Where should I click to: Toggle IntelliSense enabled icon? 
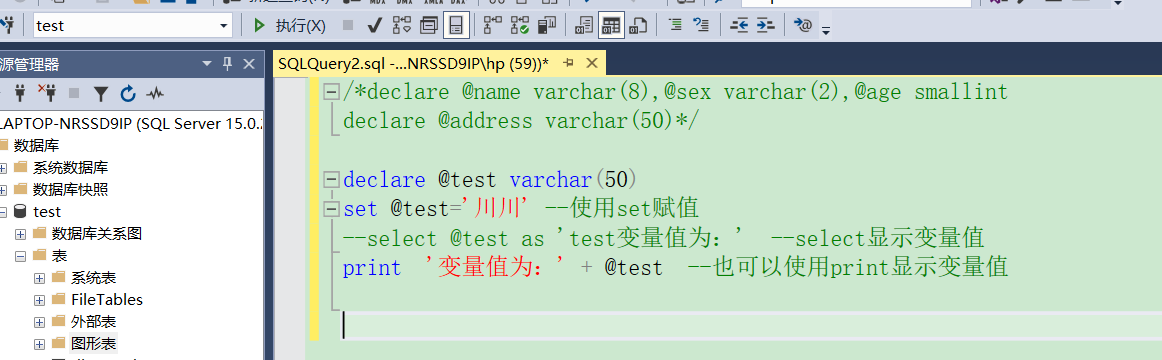456,26
